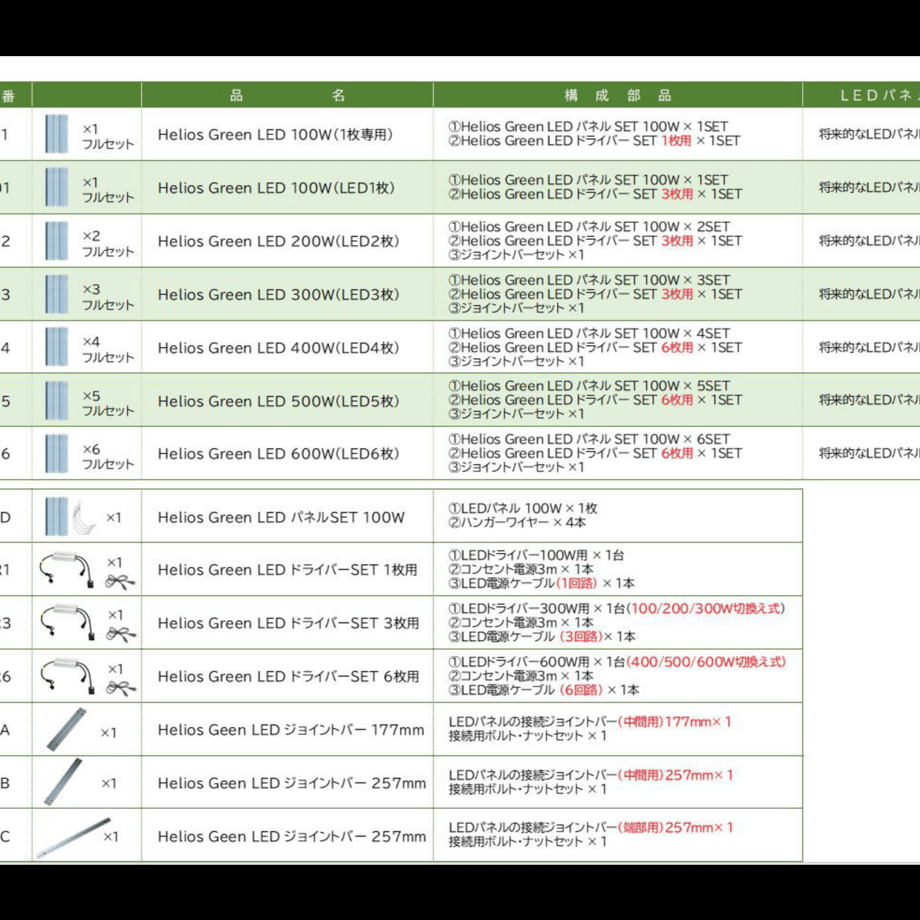Viewport: 920px width, 920px height.
Task: Select product name Helios Green LED 600W(LED6枚)
Action: pos(279,454)
